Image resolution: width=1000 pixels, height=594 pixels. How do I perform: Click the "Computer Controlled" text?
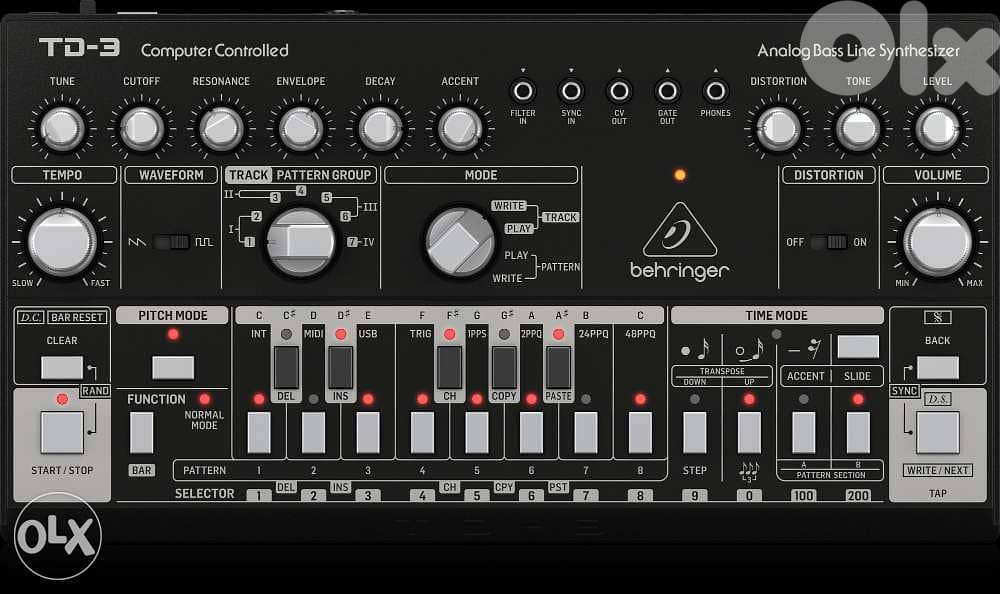click(214, 50)
